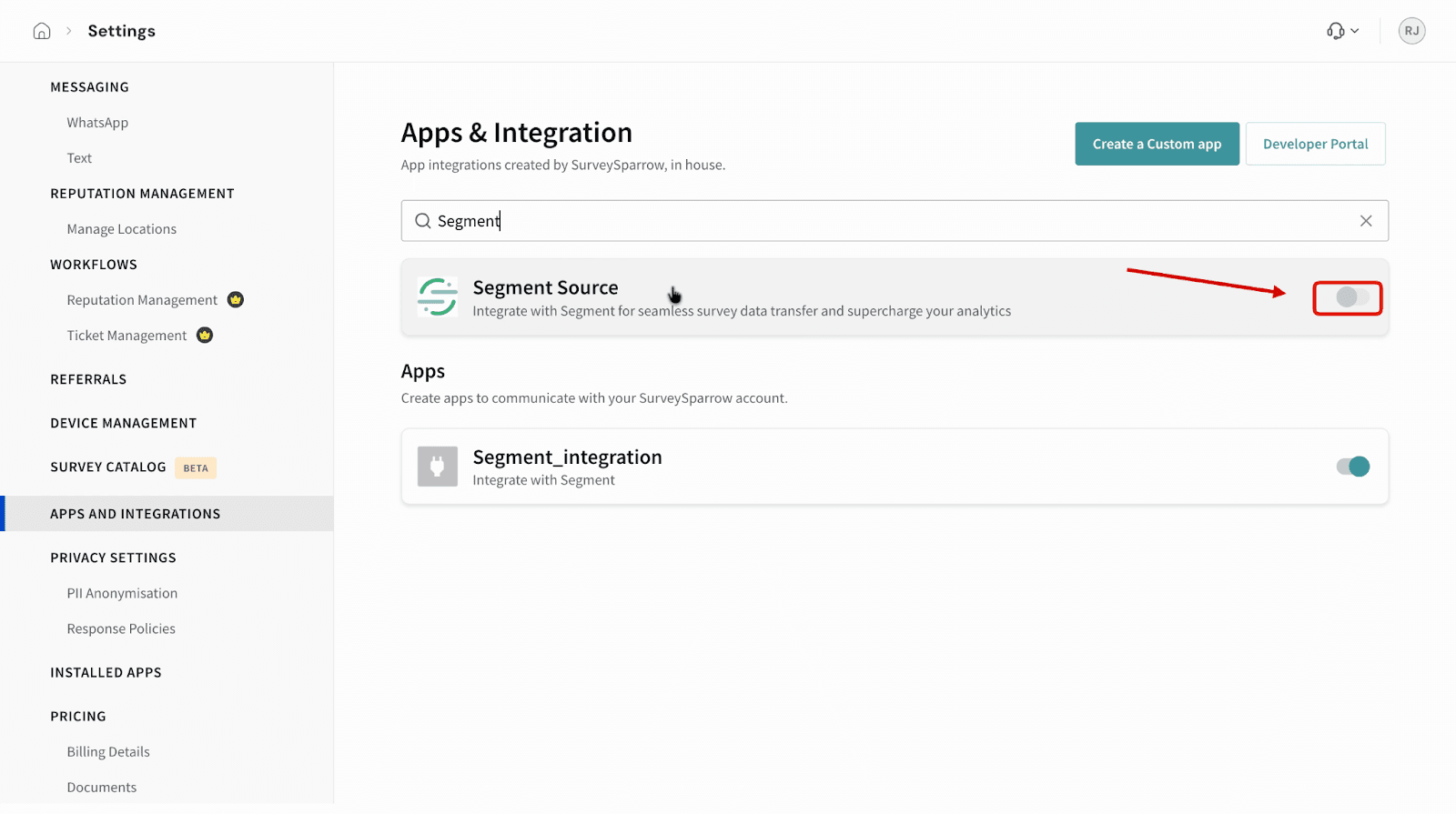The image size is (1456, 814).
Task: Open the RJ user avatar menu
Action: 1411,31
